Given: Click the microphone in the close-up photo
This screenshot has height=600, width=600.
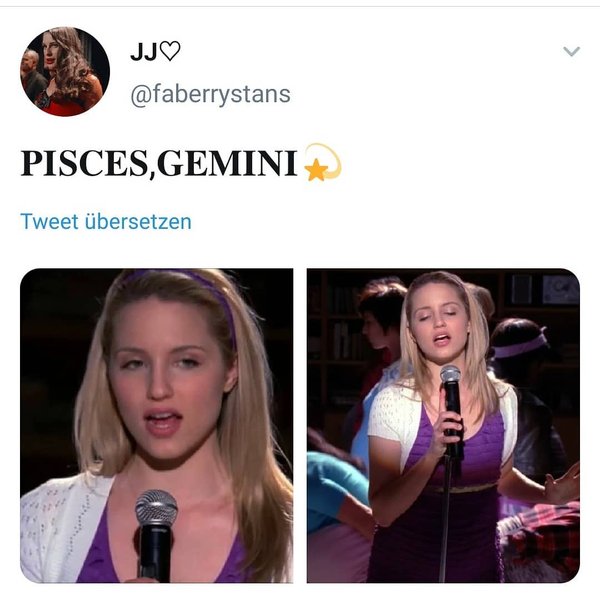Looking at the screenshot, I should (x=156, y=535).
